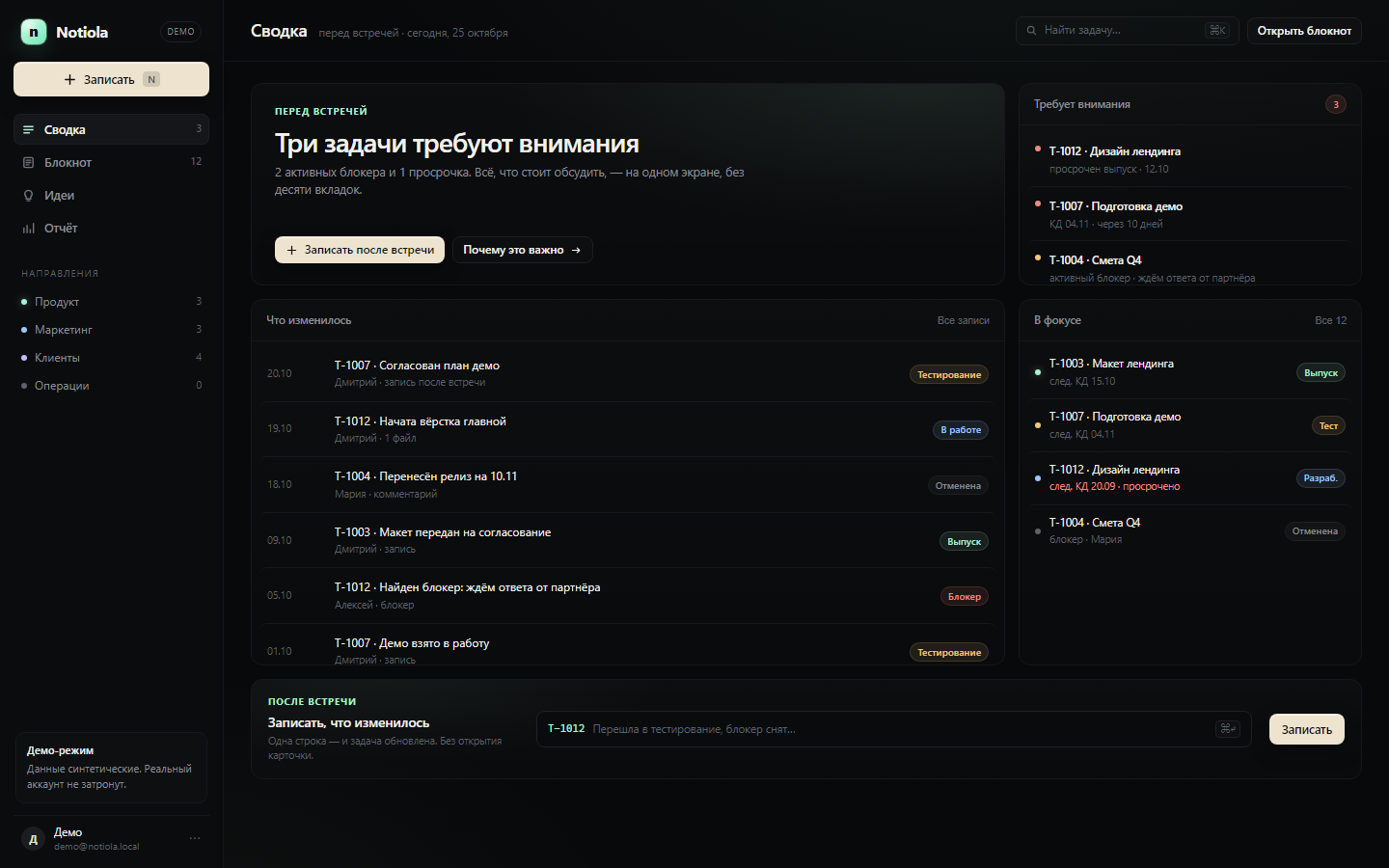
Task: Click the DEMO badge in sidebar header
Action: pos(180,32)
